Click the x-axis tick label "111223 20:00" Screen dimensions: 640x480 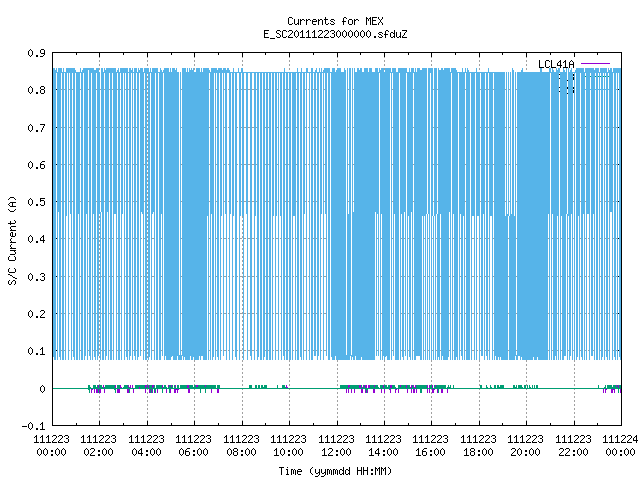[525, 446]
